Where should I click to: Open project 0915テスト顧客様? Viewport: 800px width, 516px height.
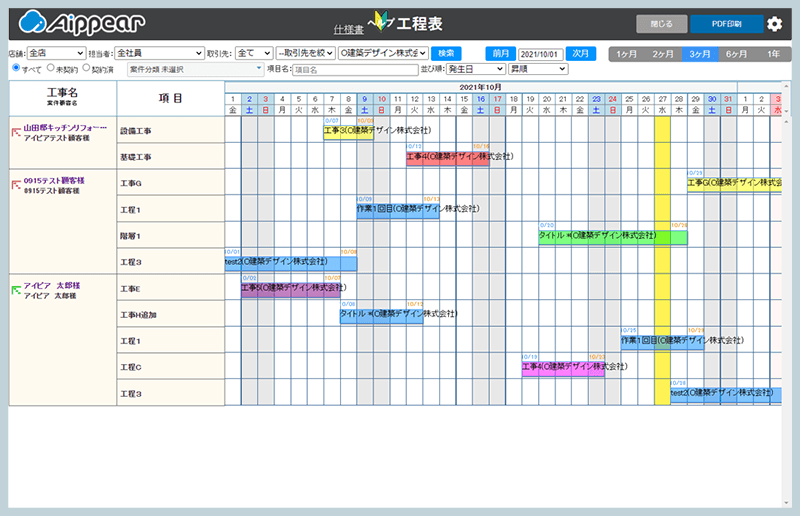(54, 181)
